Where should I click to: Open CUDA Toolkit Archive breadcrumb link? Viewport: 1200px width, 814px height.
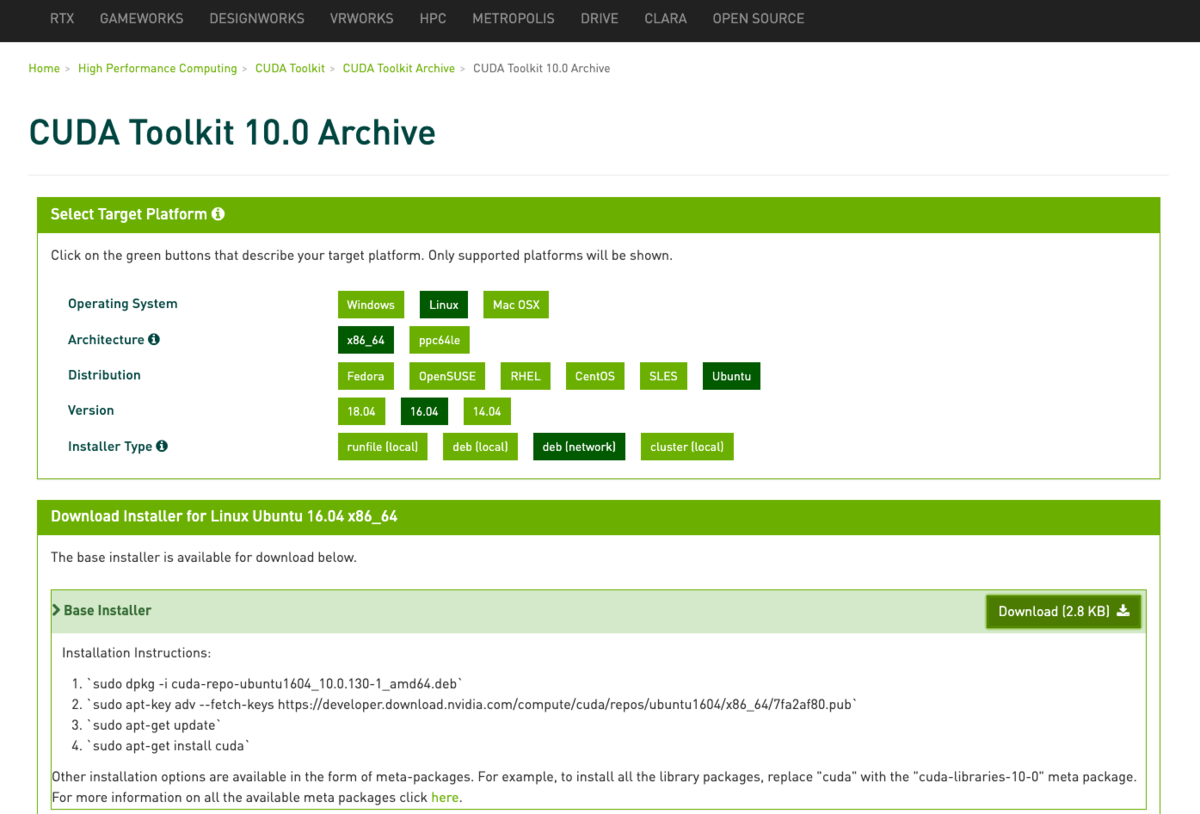tap(399, 68)
